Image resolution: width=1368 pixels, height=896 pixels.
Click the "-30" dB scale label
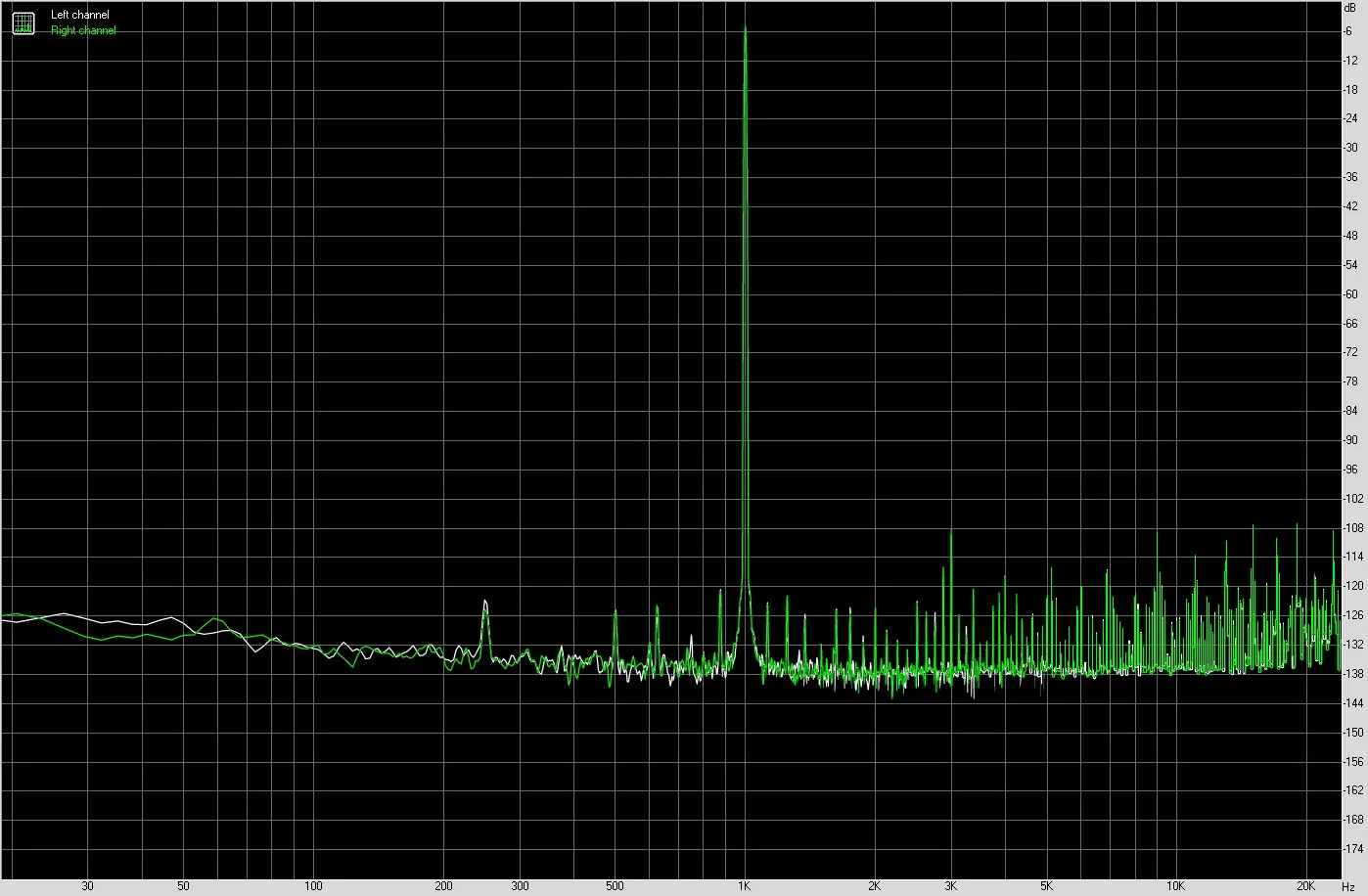coord(1350,148)
